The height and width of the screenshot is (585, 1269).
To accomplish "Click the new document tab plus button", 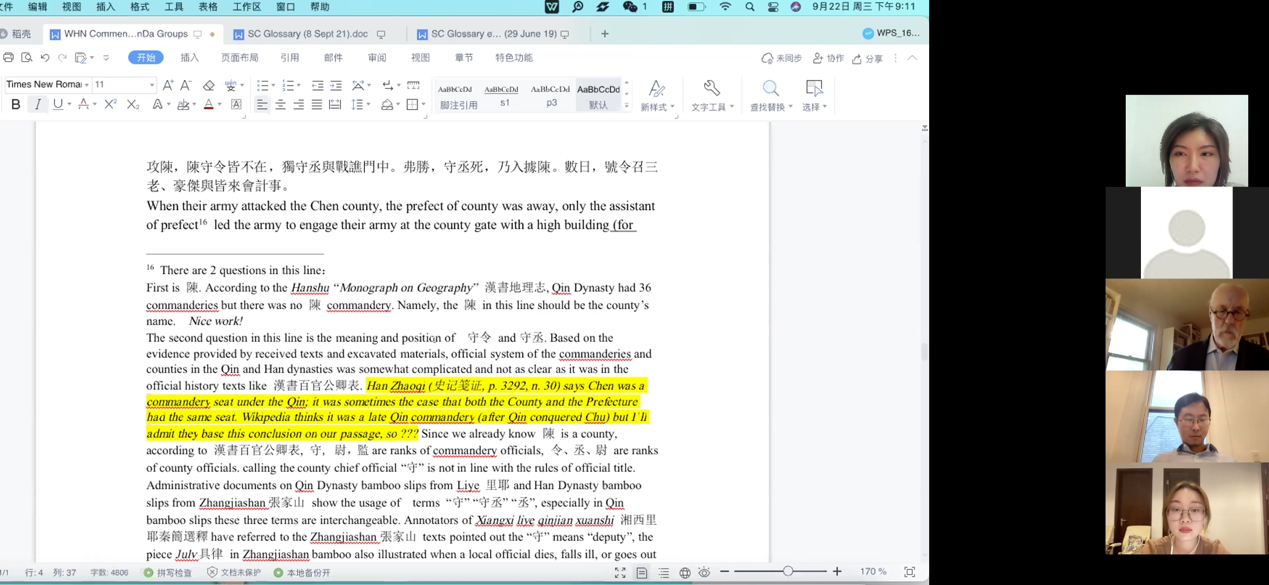I will coord(604,34).
